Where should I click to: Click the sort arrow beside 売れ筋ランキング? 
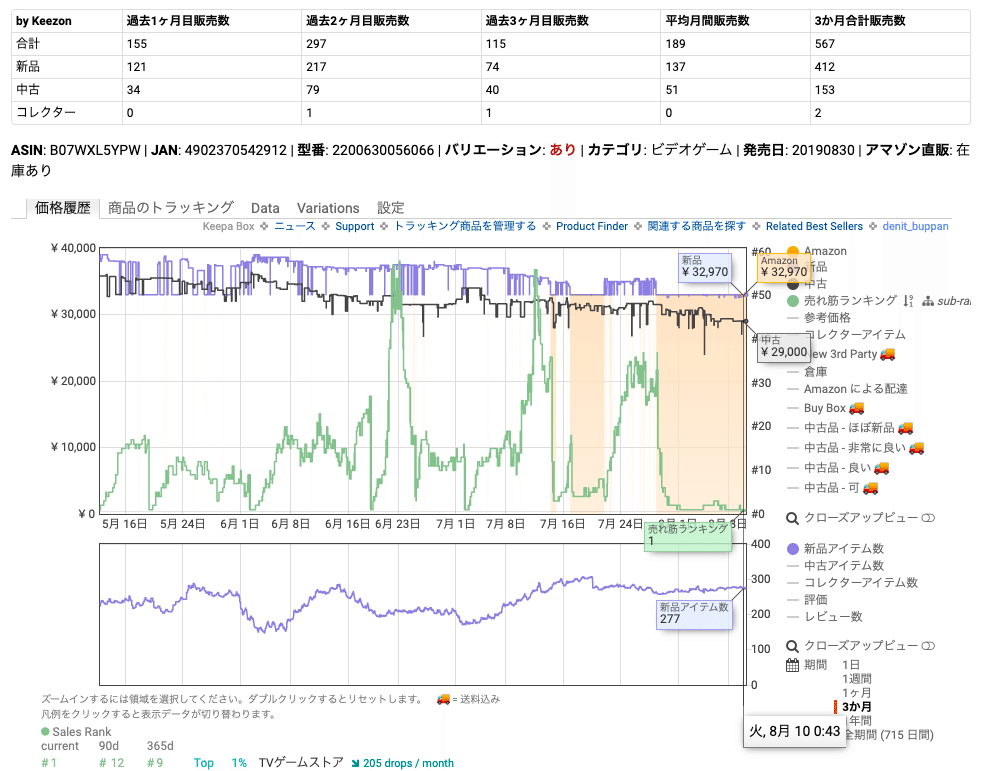(906, 300)
